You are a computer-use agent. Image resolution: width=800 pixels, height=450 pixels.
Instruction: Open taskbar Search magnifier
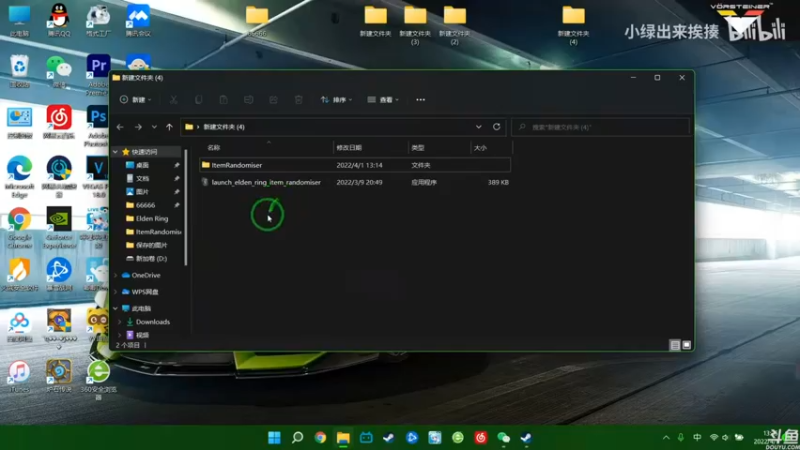[x=297, y=438]
